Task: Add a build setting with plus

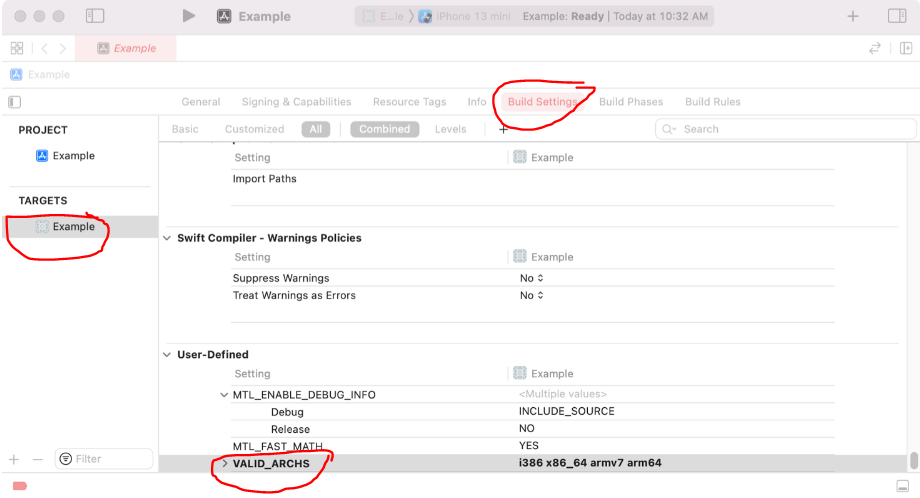Action: pyautogui.click(x=503, y=129)
